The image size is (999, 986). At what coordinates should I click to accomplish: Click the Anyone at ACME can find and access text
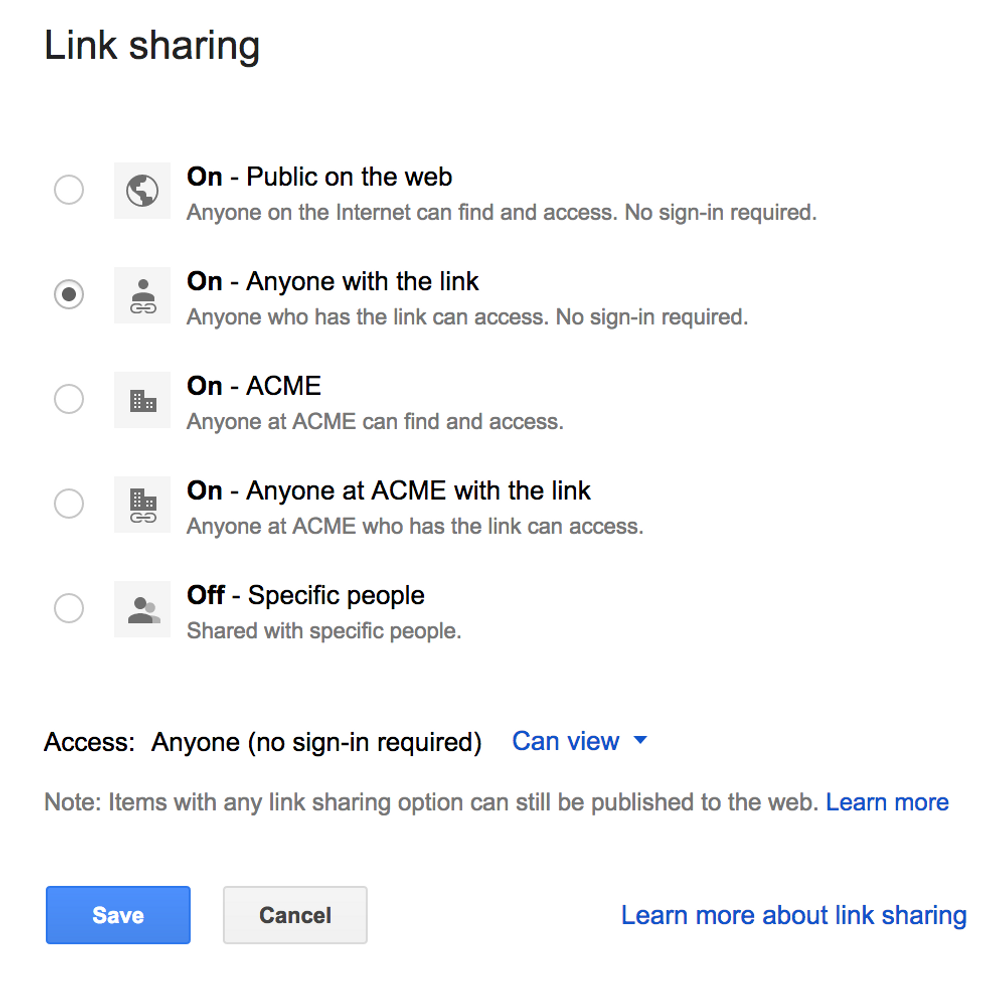pos(375,422)
